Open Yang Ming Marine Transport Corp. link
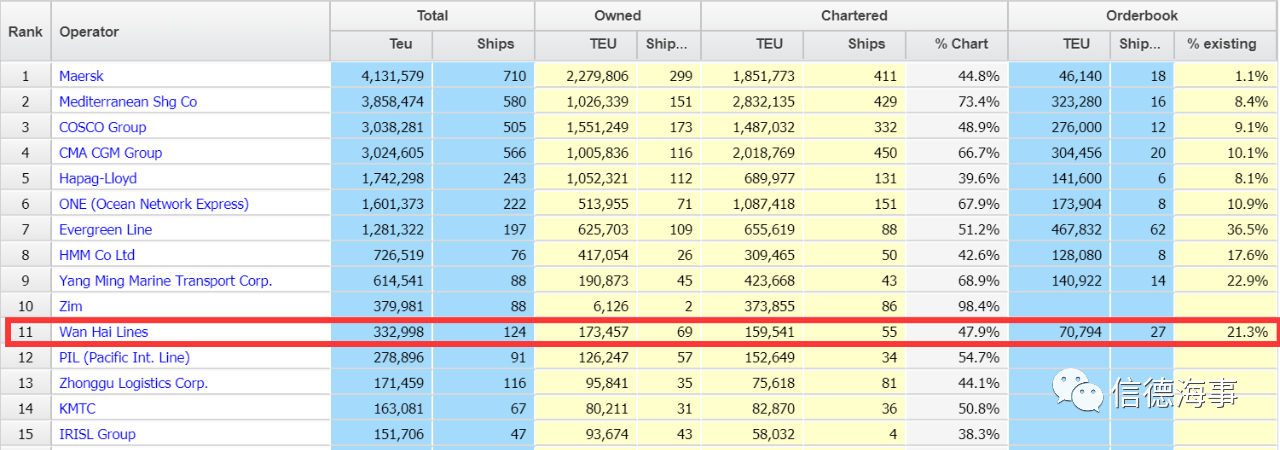Screen dimensions: 1280x450 165,281
